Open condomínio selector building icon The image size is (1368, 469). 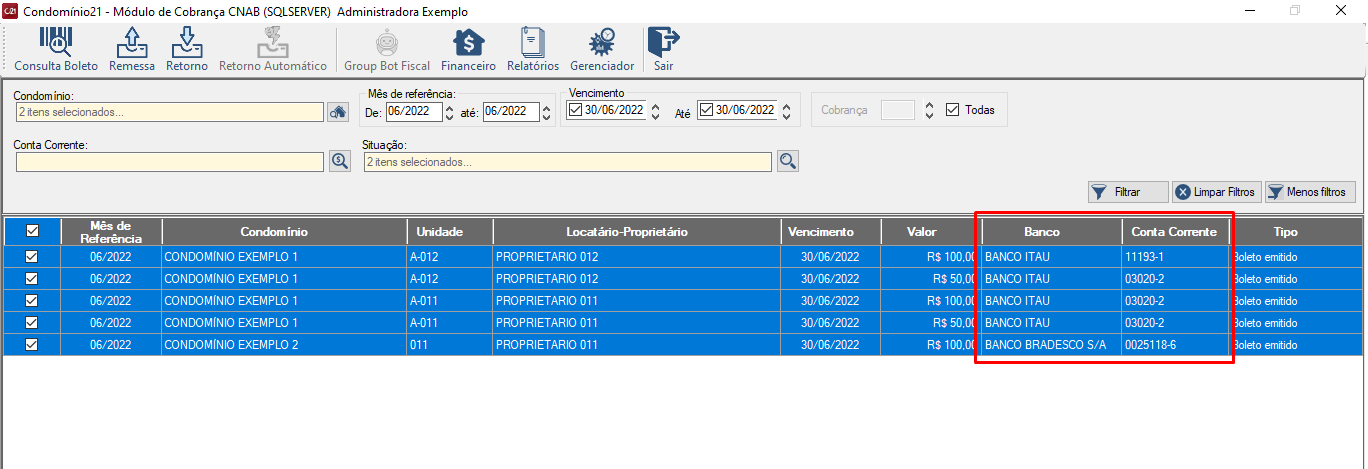click(x=340, y=112)
